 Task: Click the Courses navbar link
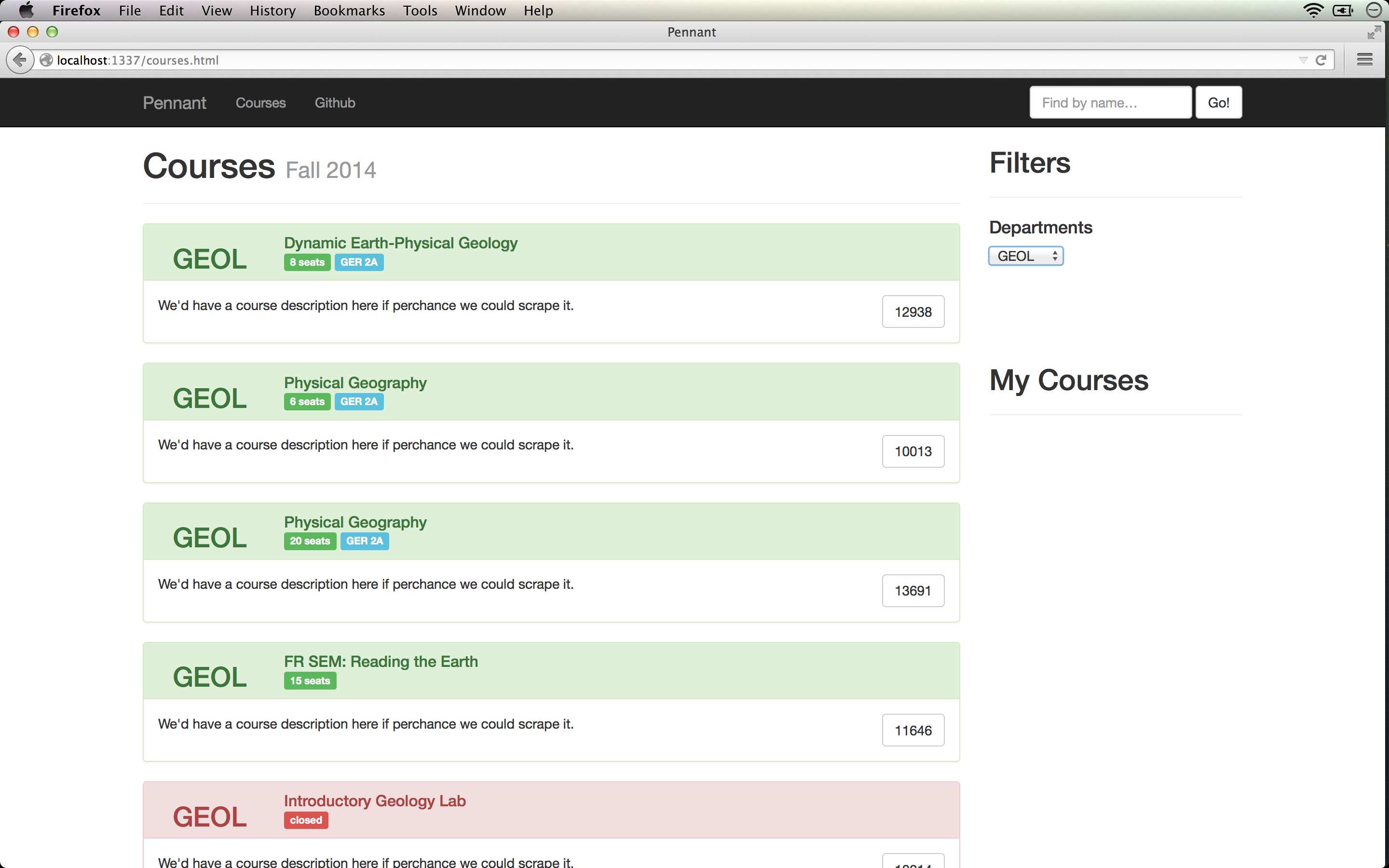point(260,103)
